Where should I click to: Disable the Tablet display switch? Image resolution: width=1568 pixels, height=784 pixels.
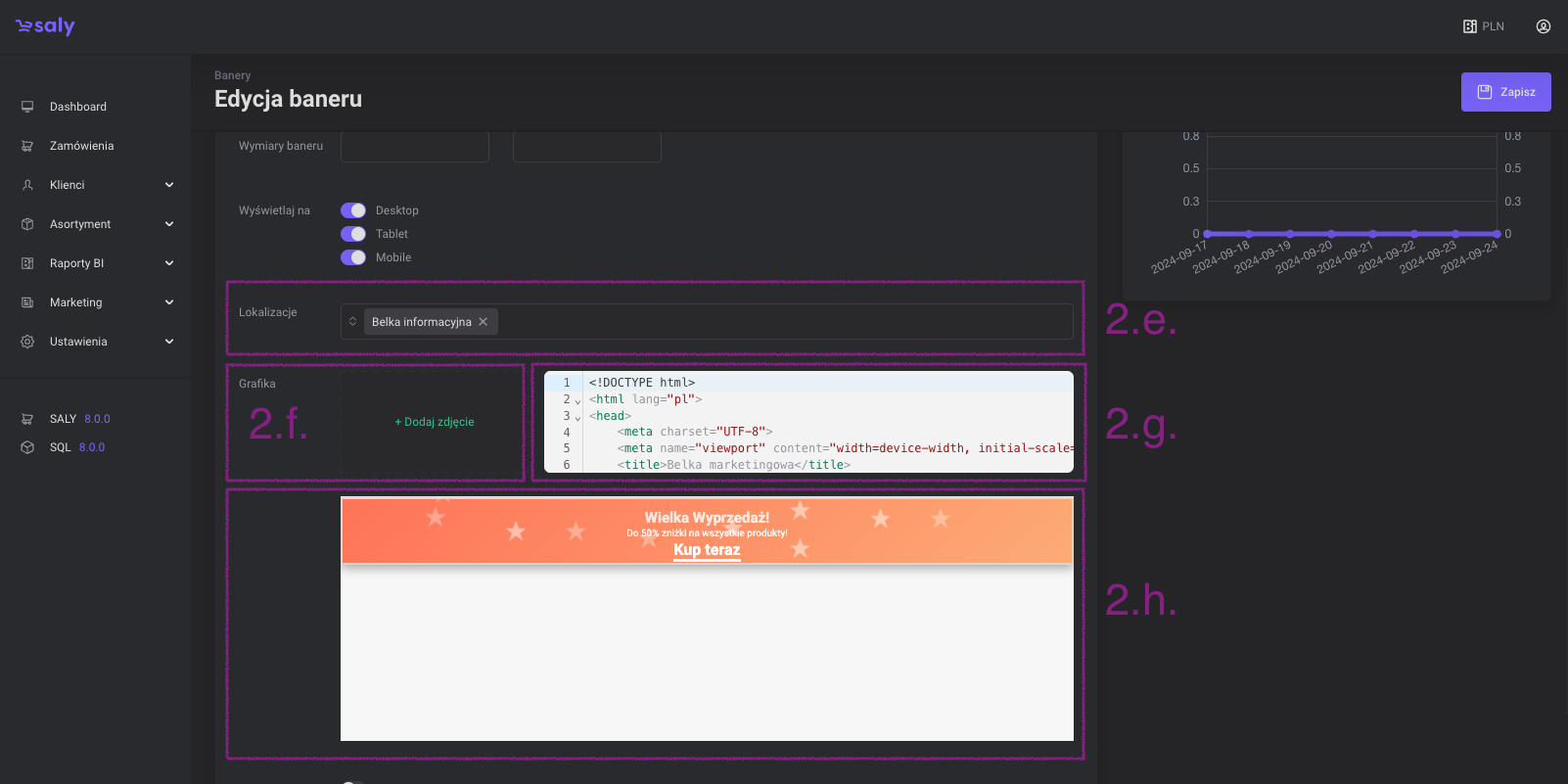point(353,234)
